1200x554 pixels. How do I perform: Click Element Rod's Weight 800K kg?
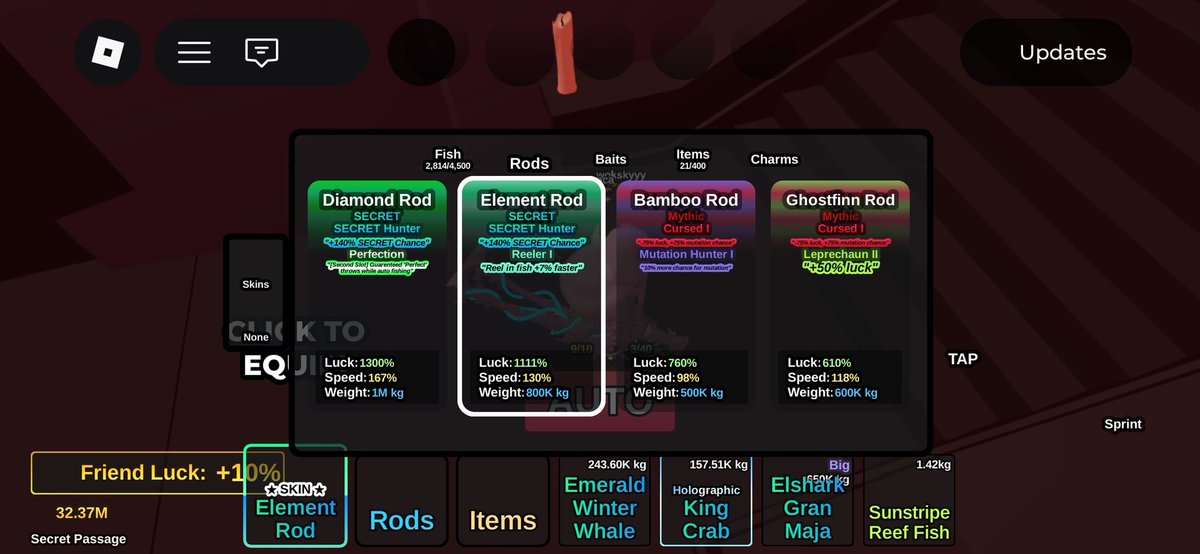tap(524, 393)
